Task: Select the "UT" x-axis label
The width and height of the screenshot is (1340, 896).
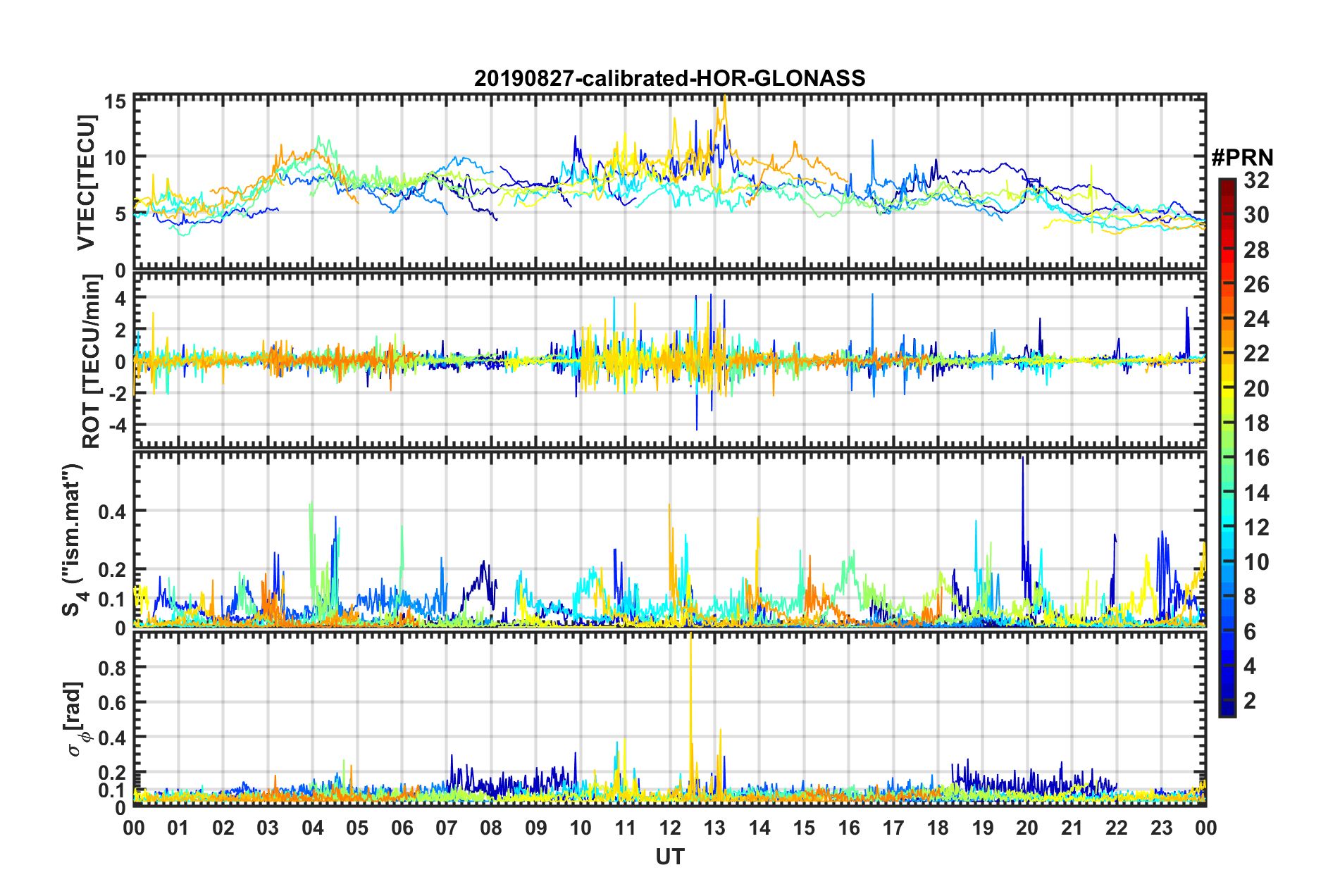Action: click(x=669, y=857)
